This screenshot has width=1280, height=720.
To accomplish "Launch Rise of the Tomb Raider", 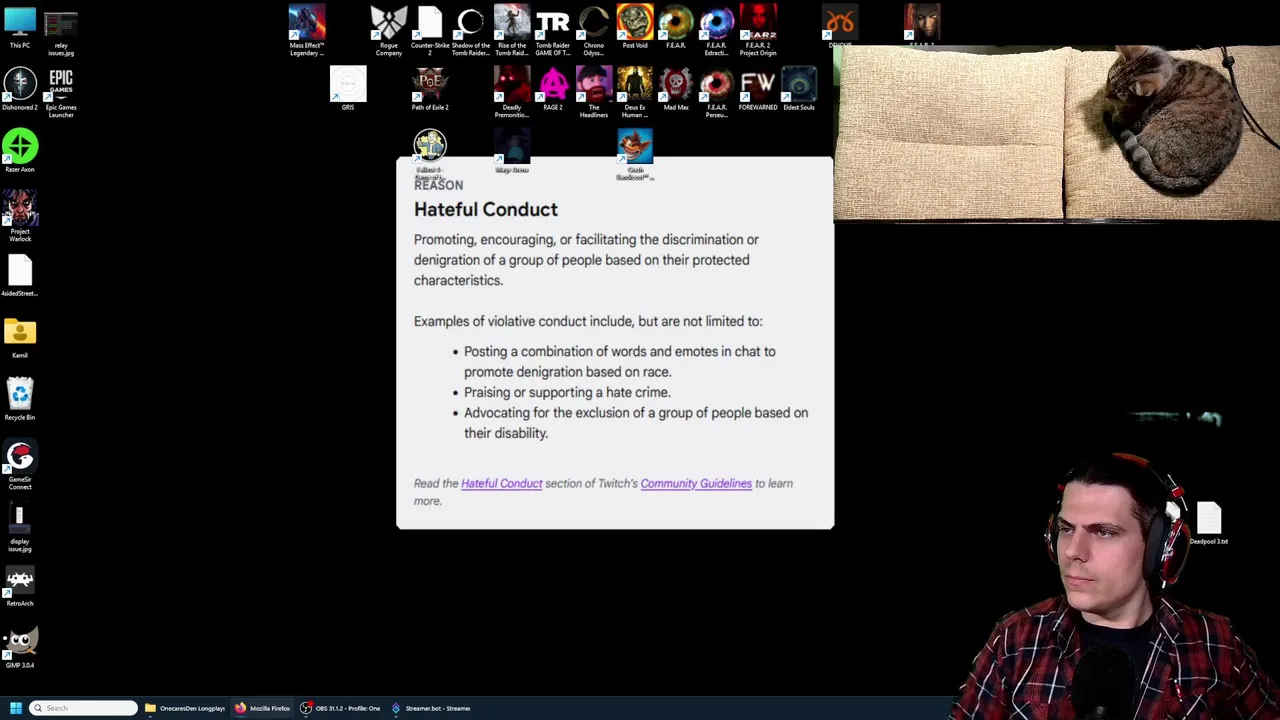I will tap(512, 31).
